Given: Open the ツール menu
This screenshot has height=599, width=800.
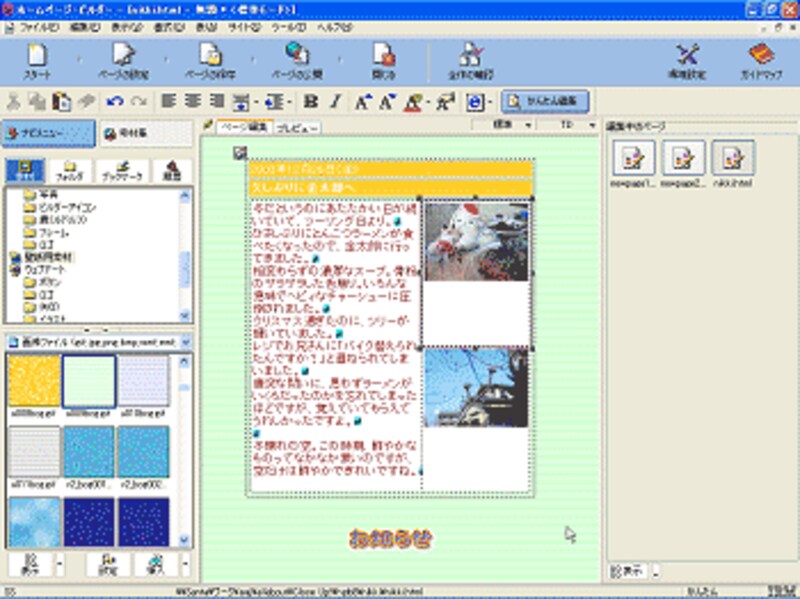Looking at the screenshot, I should pos(288,28).
